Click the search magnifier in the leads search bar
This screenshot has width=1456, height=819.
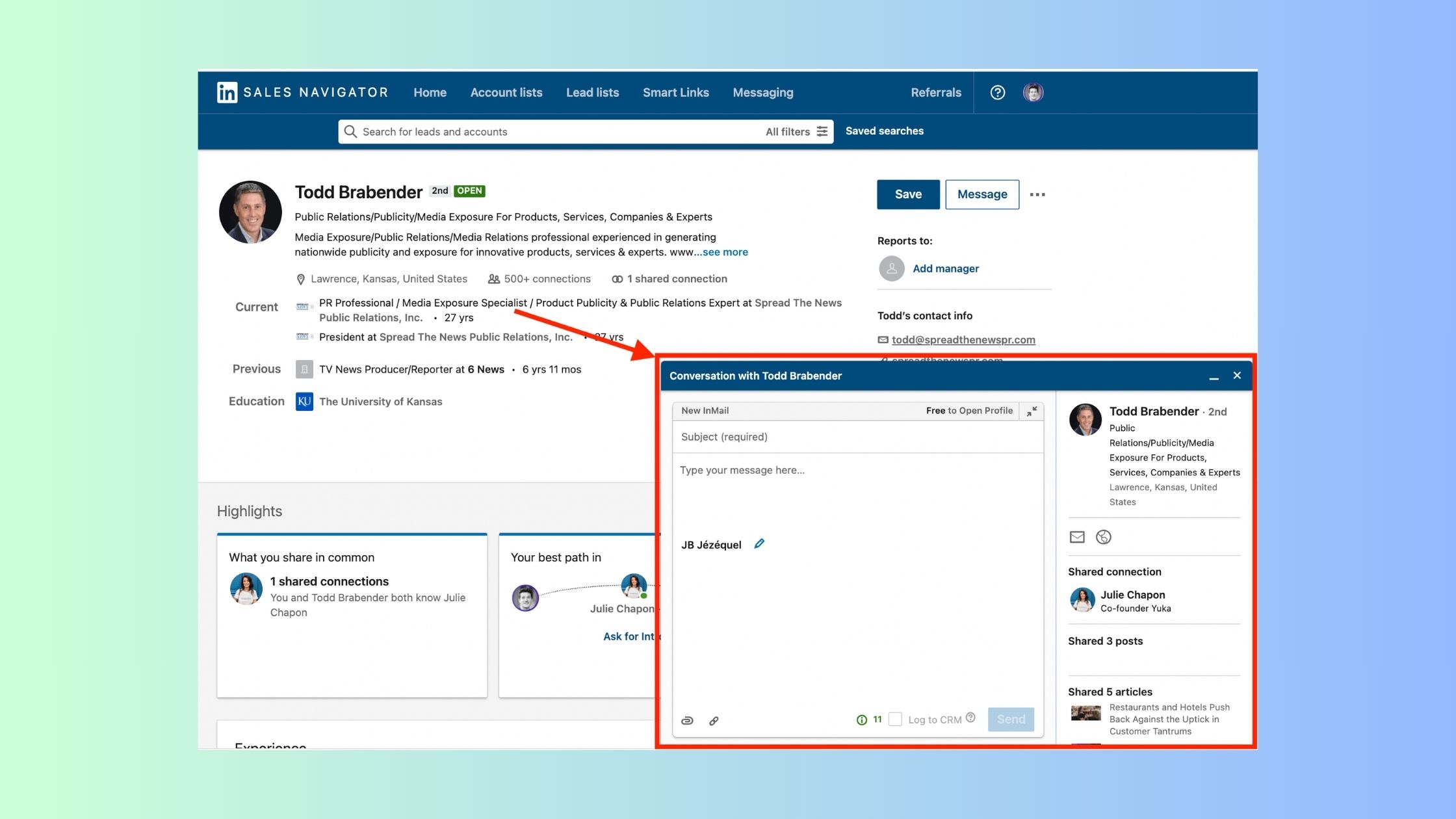(351, 131)
